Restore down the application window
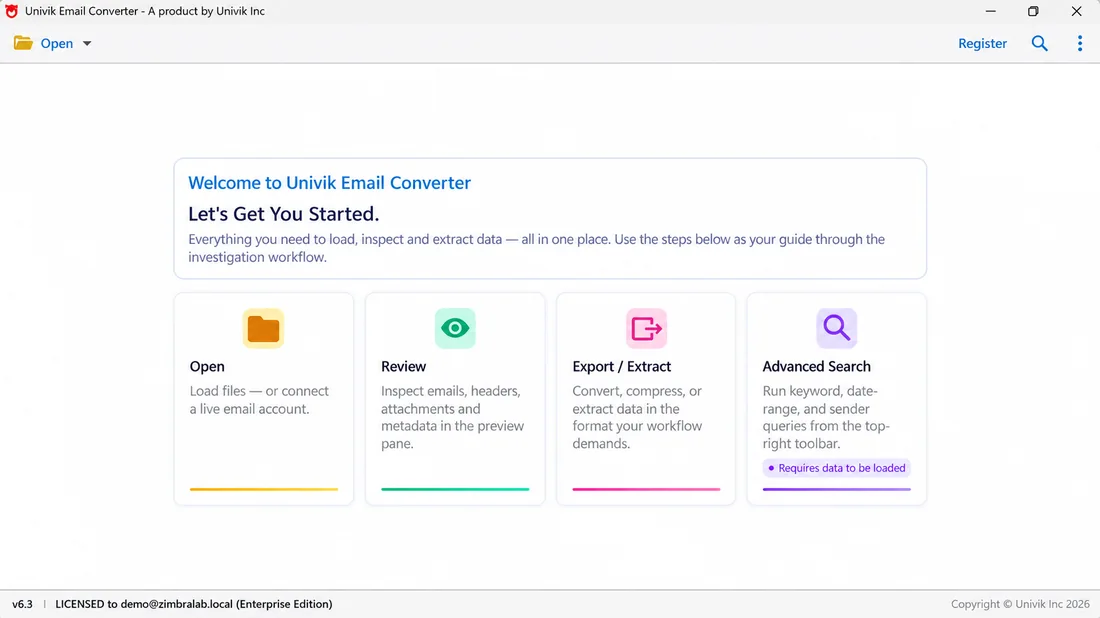 [1033, 11]
